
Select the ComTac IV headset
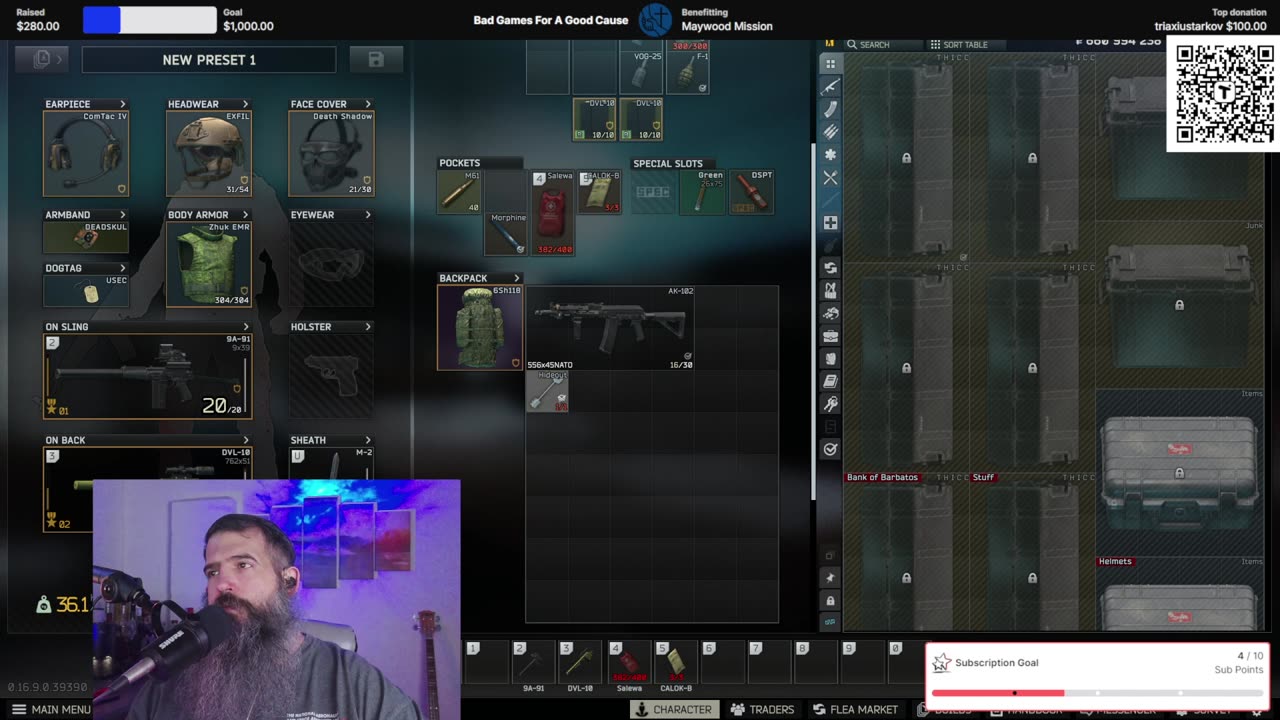tap(86, 153)
